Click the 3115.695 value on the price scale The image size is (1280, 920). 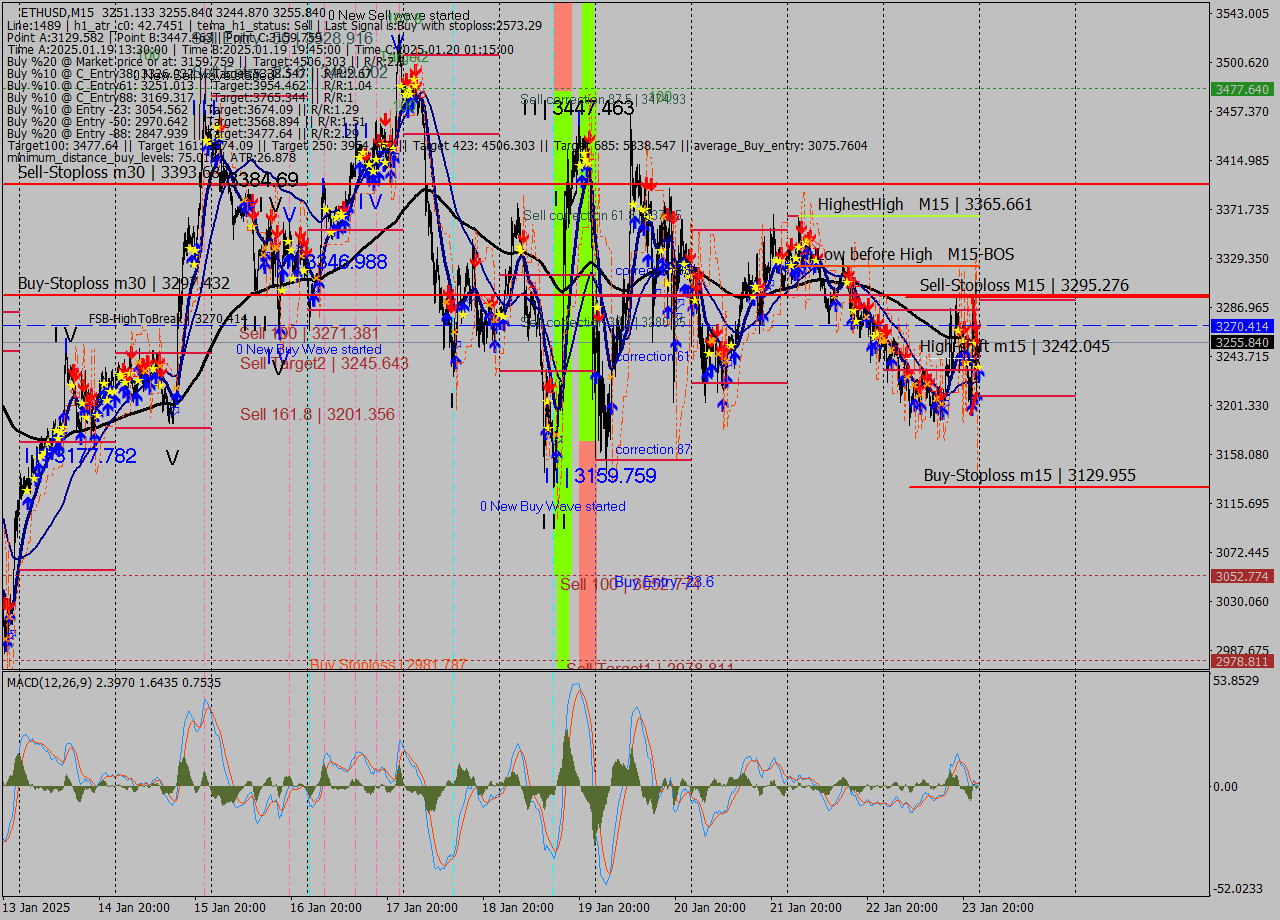(1243, 503)
